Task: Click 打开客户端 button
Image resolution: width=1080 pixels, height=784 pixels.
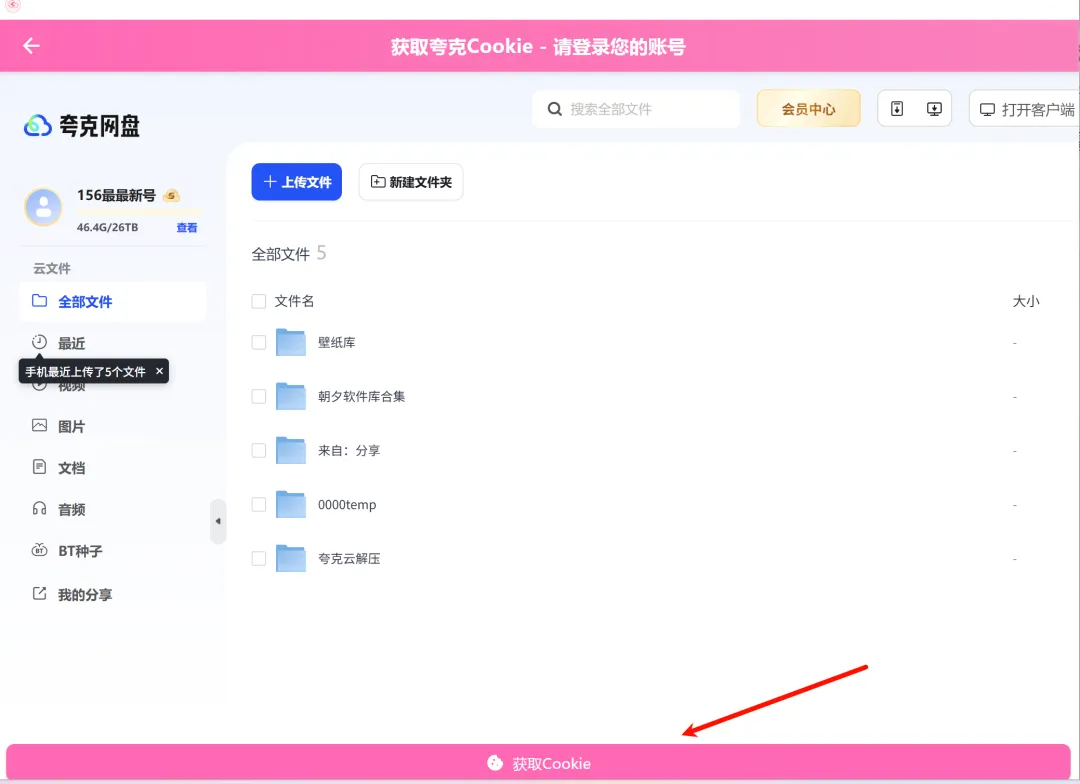Action: tap(1024, 109)
